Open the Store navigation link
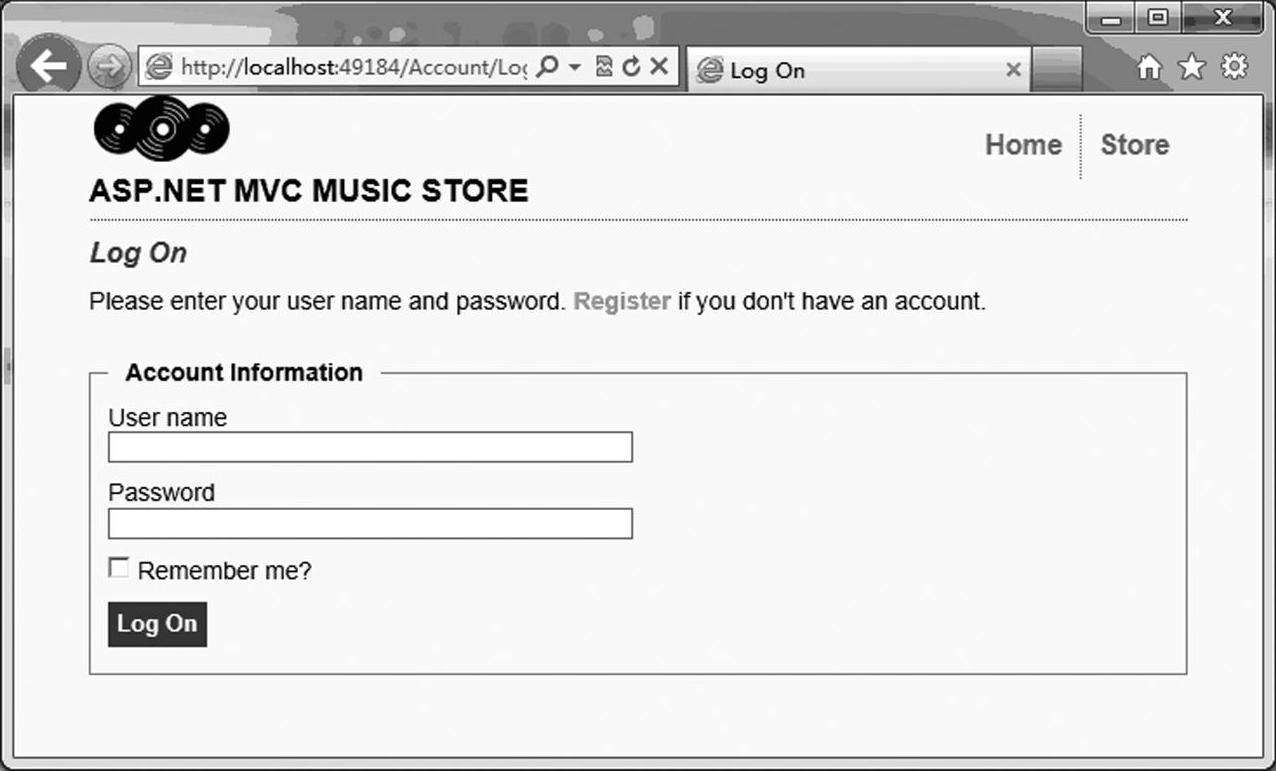The image size is (1276, 771). [x=1134, y=145]
